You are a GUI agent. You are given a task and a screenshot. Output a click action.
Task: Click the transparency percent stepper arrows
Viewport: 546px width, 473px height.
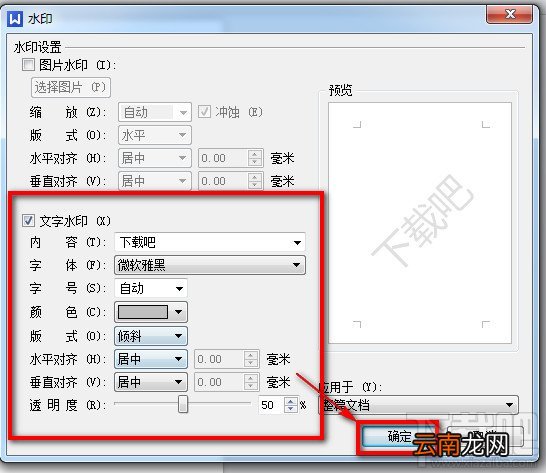pos(291,405)
